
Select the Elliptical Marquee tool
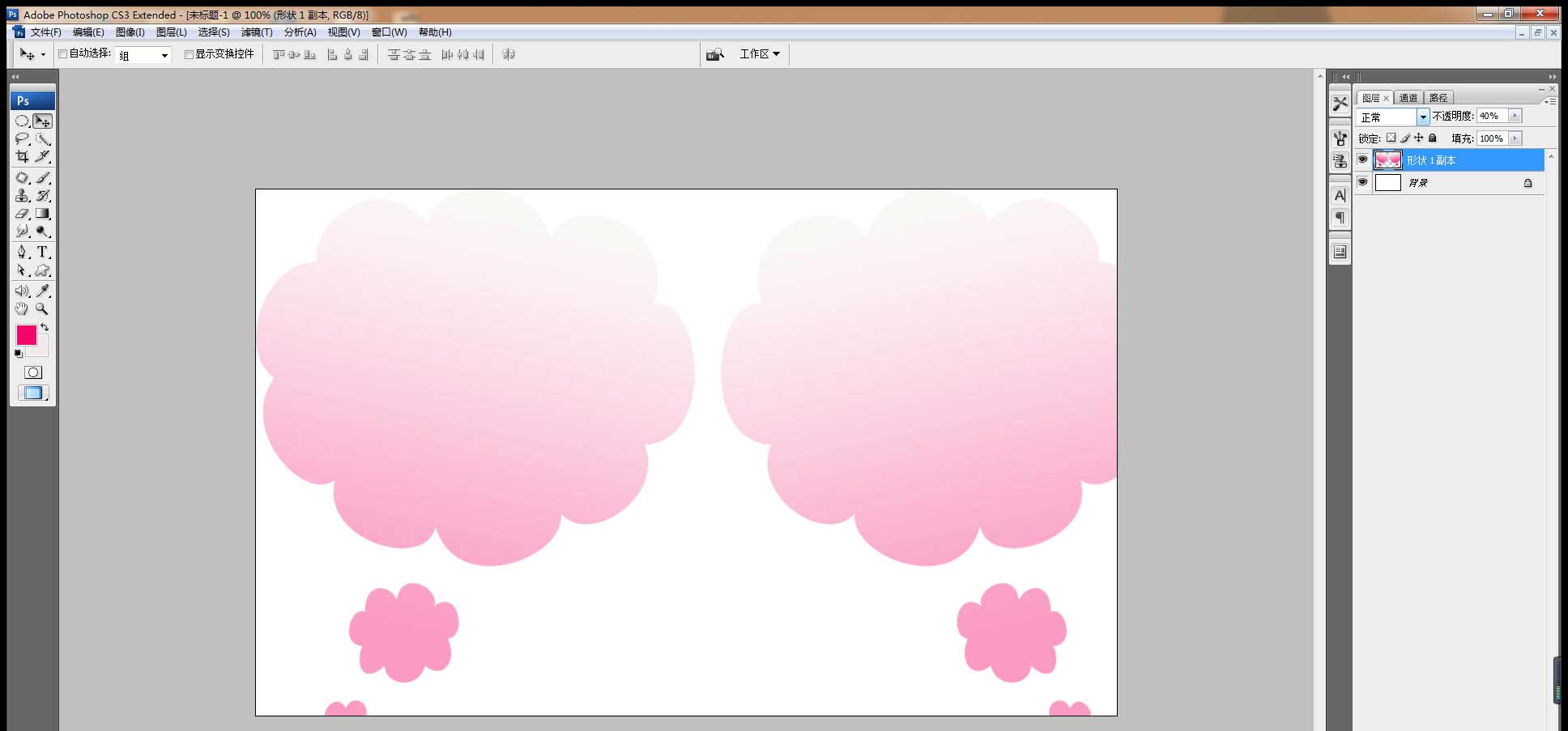pos(23,121)
